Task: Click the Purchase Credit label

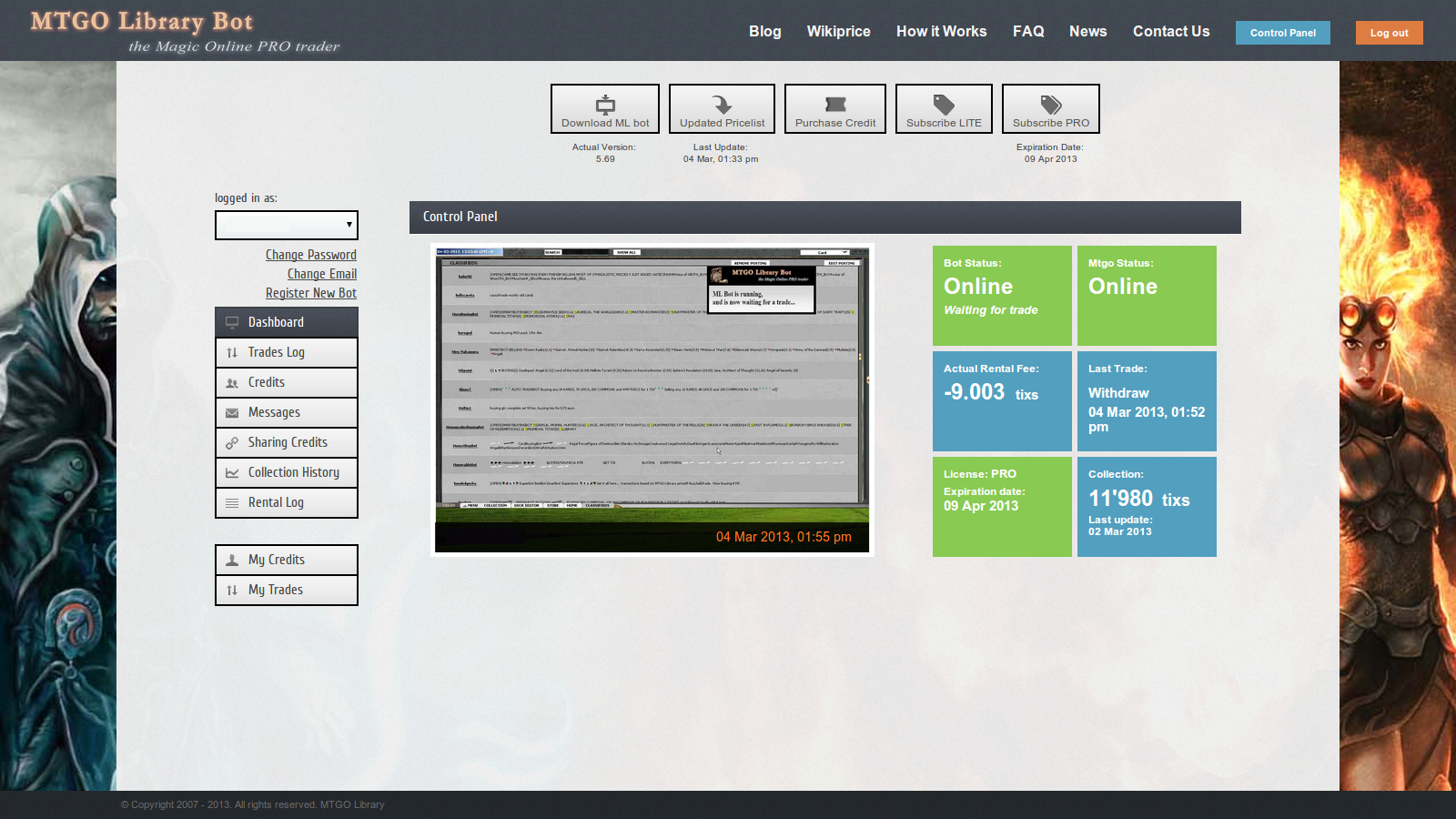Action: 835,123
